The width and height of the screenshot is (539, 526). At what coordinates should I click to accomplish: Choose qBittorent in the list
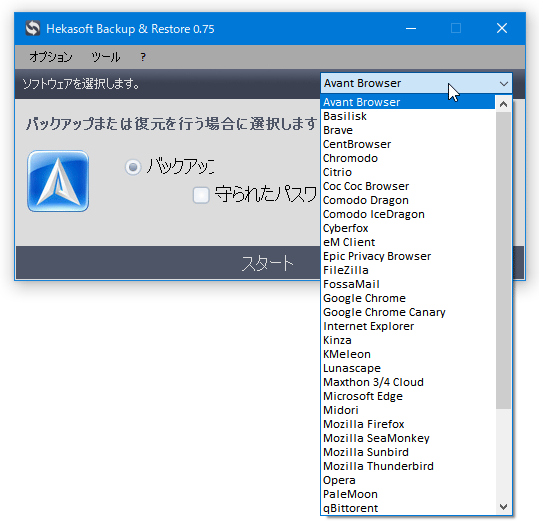[408, 508]
